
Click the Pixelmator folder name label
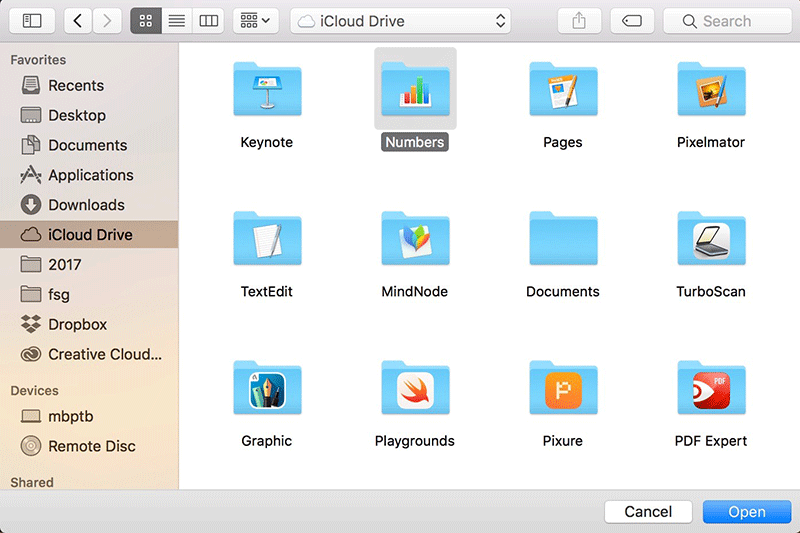click(x=711, y=142)
